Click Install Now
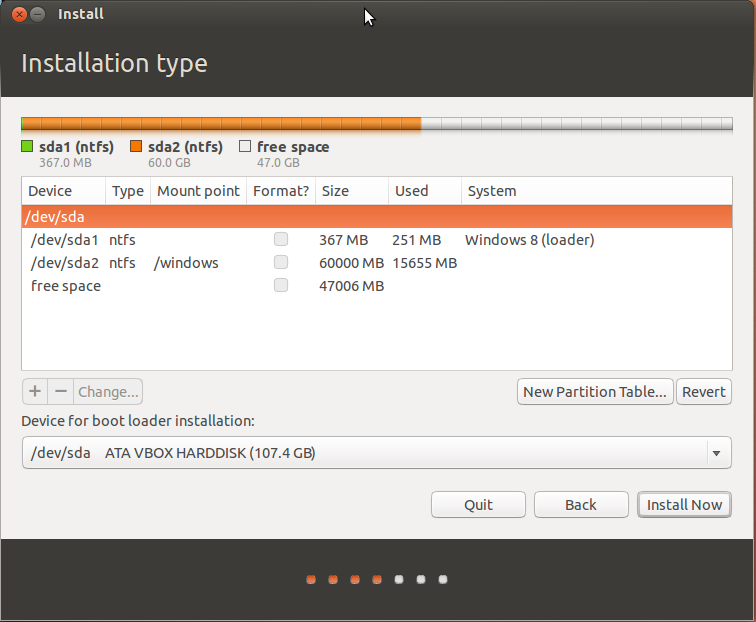The width and height of the screenshot is (756, 622). tap(684, 504)
